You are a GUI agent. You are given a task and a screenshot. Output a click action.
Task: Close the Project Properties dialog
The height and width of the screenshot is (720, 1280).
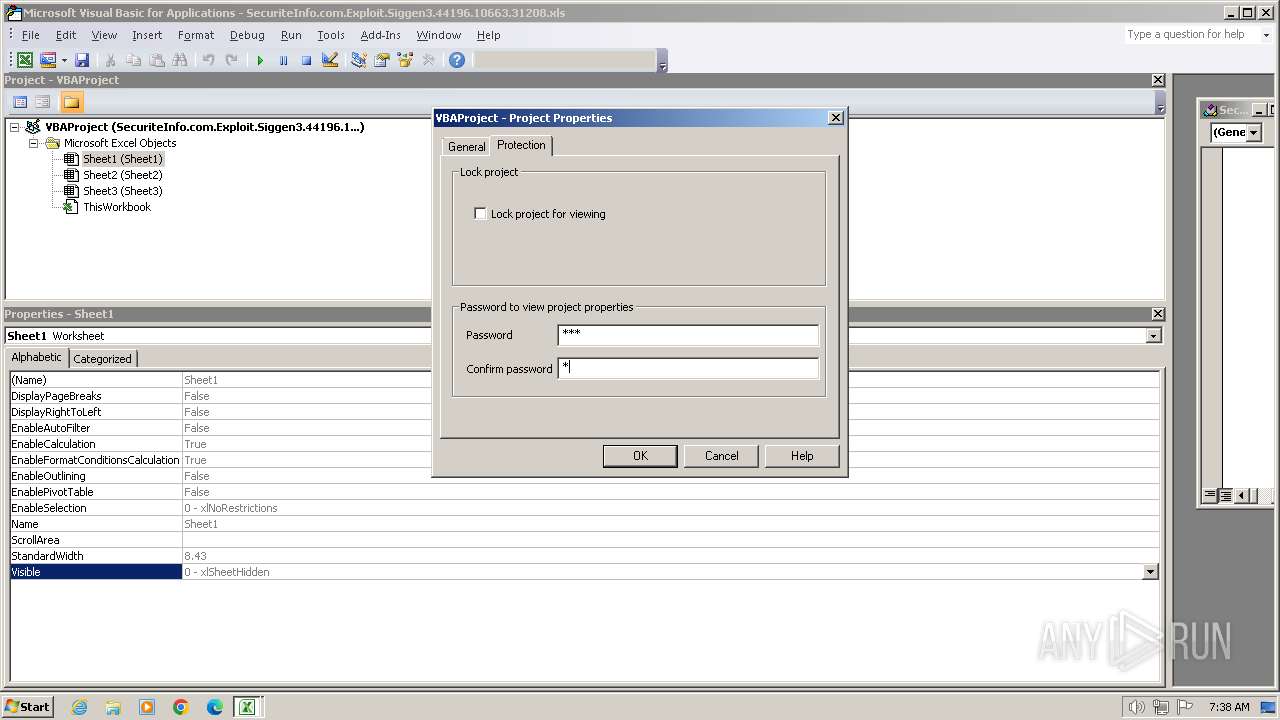pos(836,118)
